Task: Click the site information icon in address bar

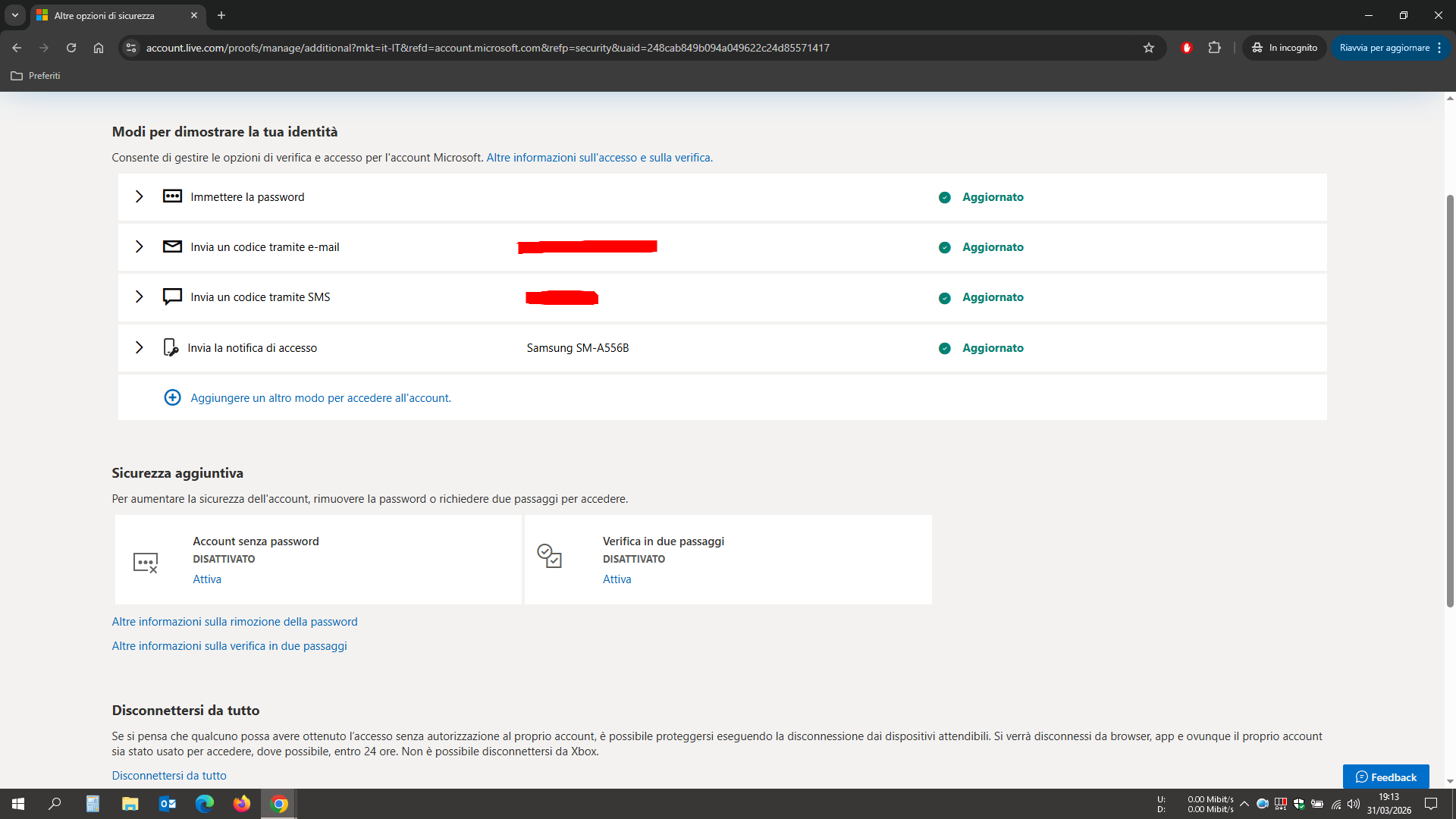Action: [x=131, y=48]
